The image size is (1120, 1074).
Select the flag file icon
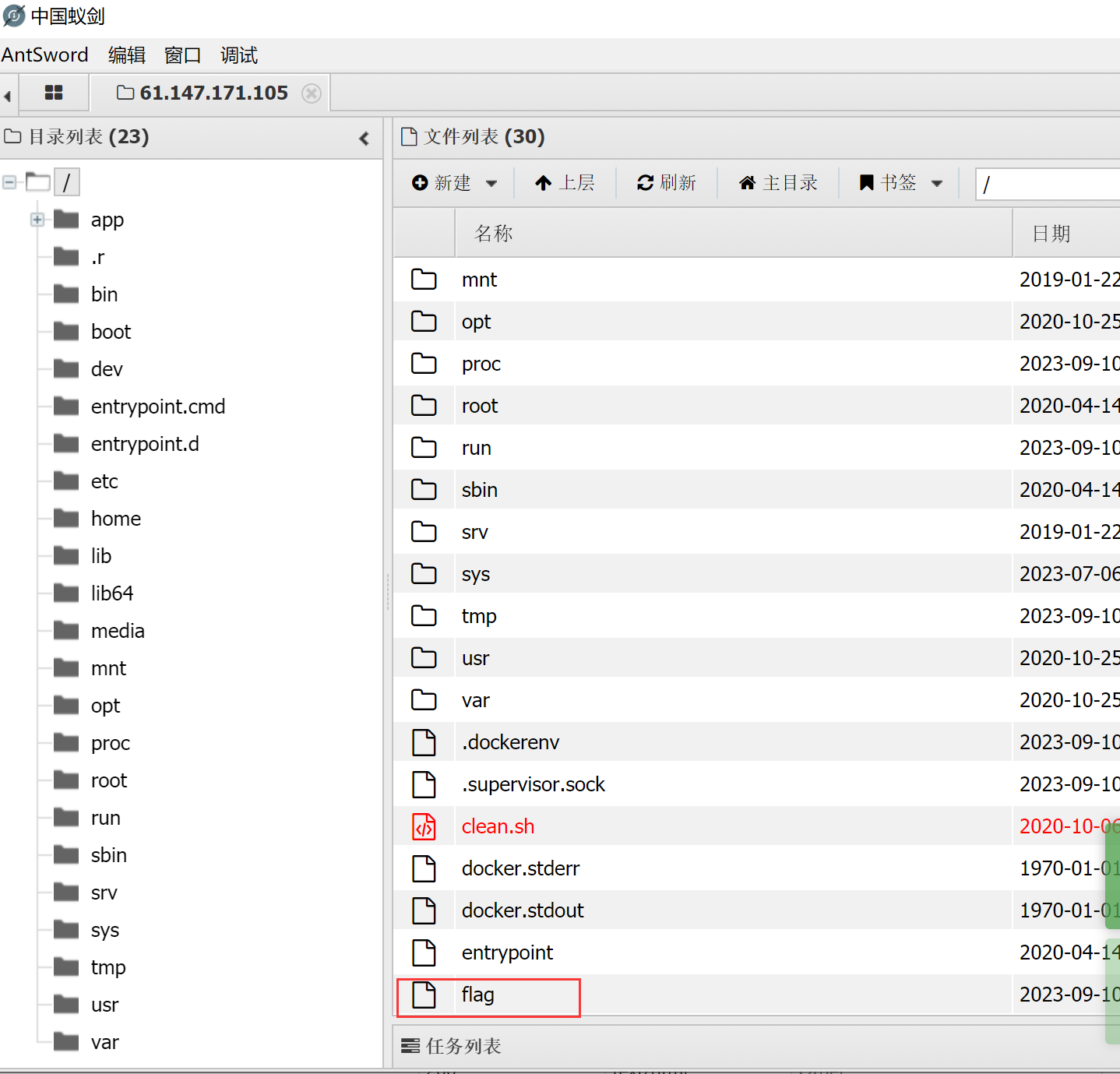[x=424, y=995]
